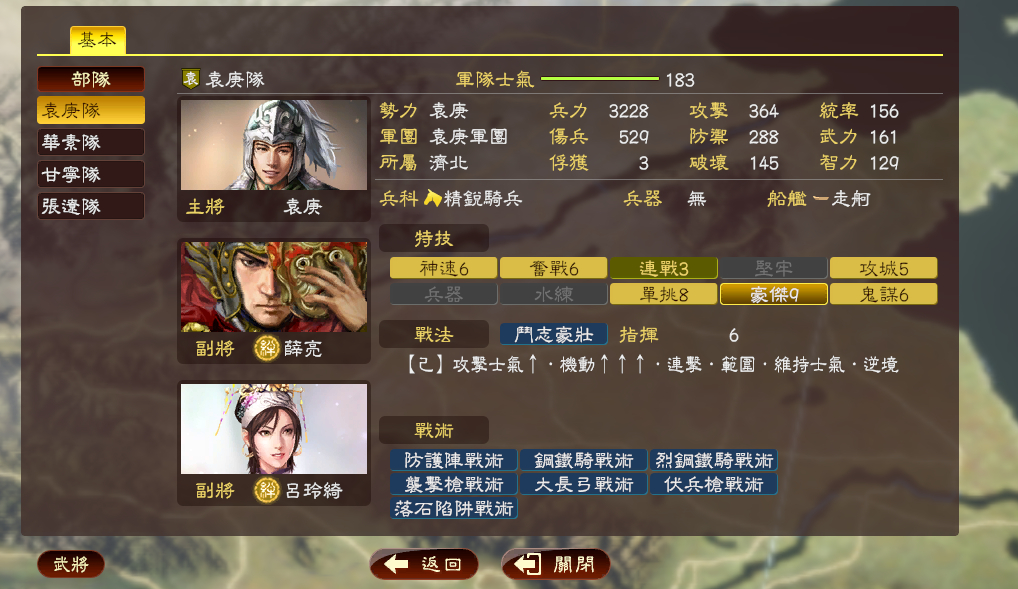Click the exit door icon on 關閉
The height and width of the screenshot is (589, 1018).
[x=528, y=564]
